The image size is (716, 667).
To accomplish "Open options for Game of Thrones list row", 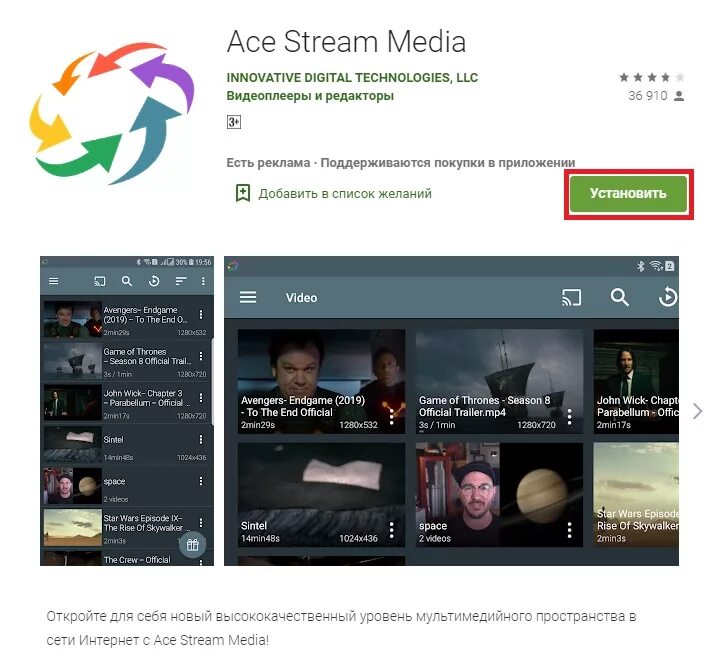I will 201,356.
